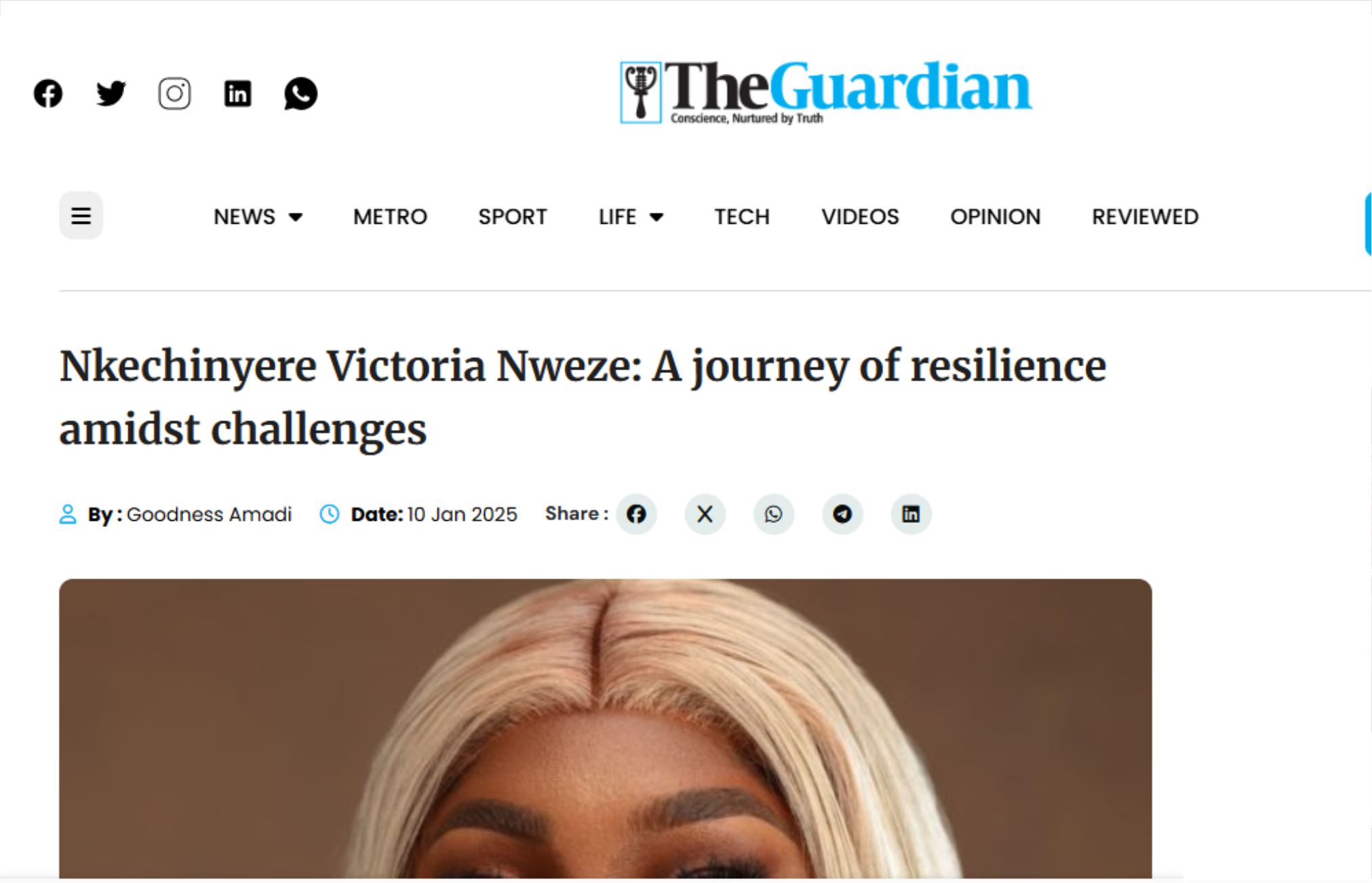Open the Twitter bird icon in header
Image resolution: width=1372 pixels, height=883 pixels.
(x=111, y=94)
